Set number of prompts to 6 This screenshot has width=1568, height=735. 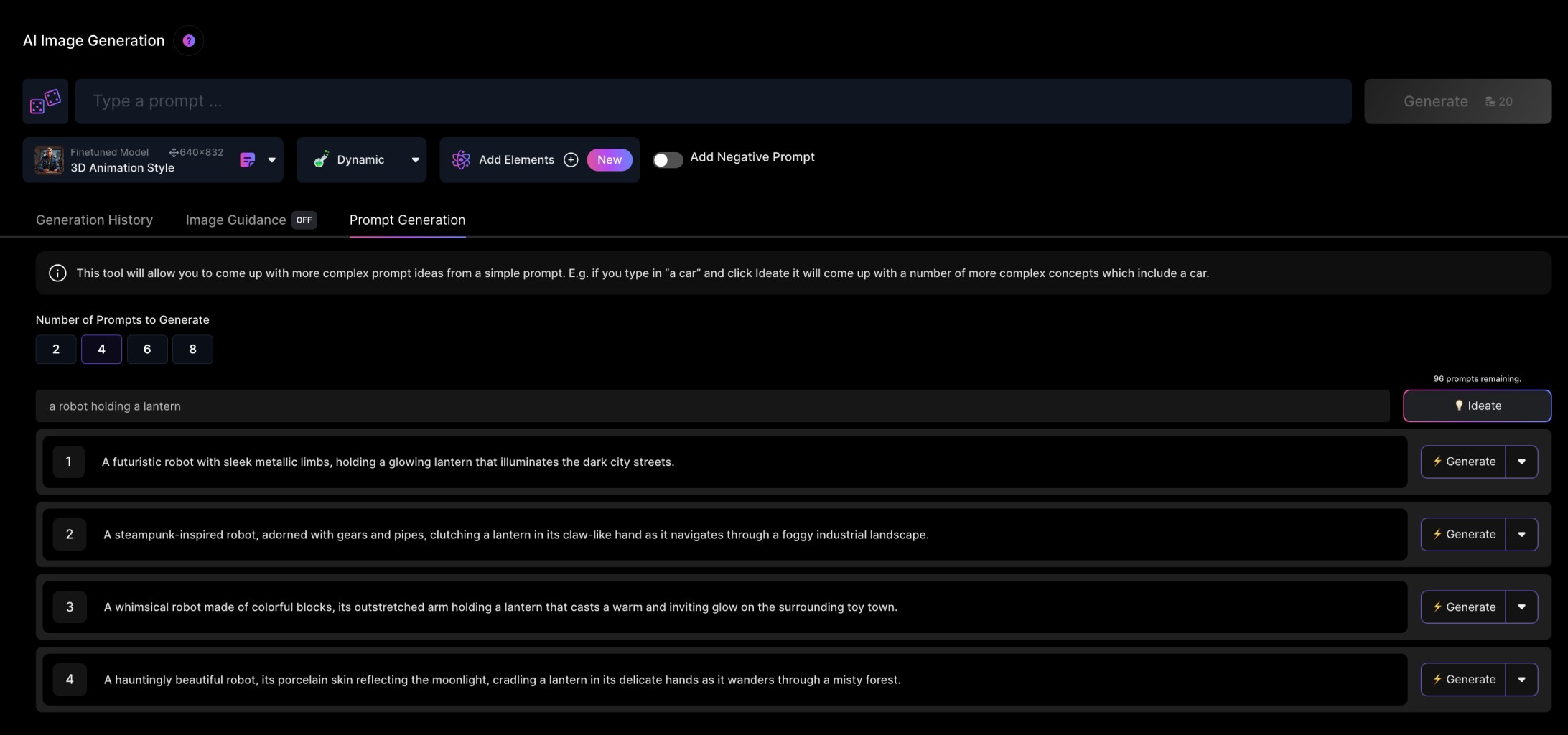coord(147,350)
